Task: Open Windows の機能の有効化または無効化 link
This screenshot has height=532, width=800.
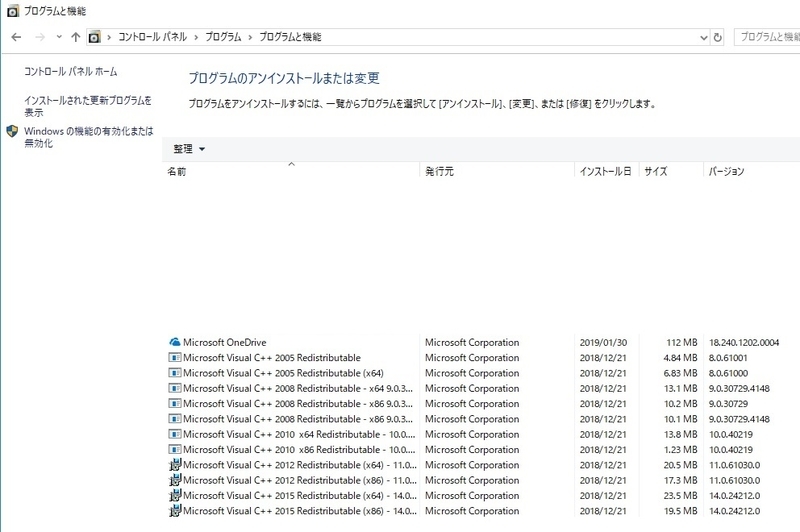Action: coord(89,137)
